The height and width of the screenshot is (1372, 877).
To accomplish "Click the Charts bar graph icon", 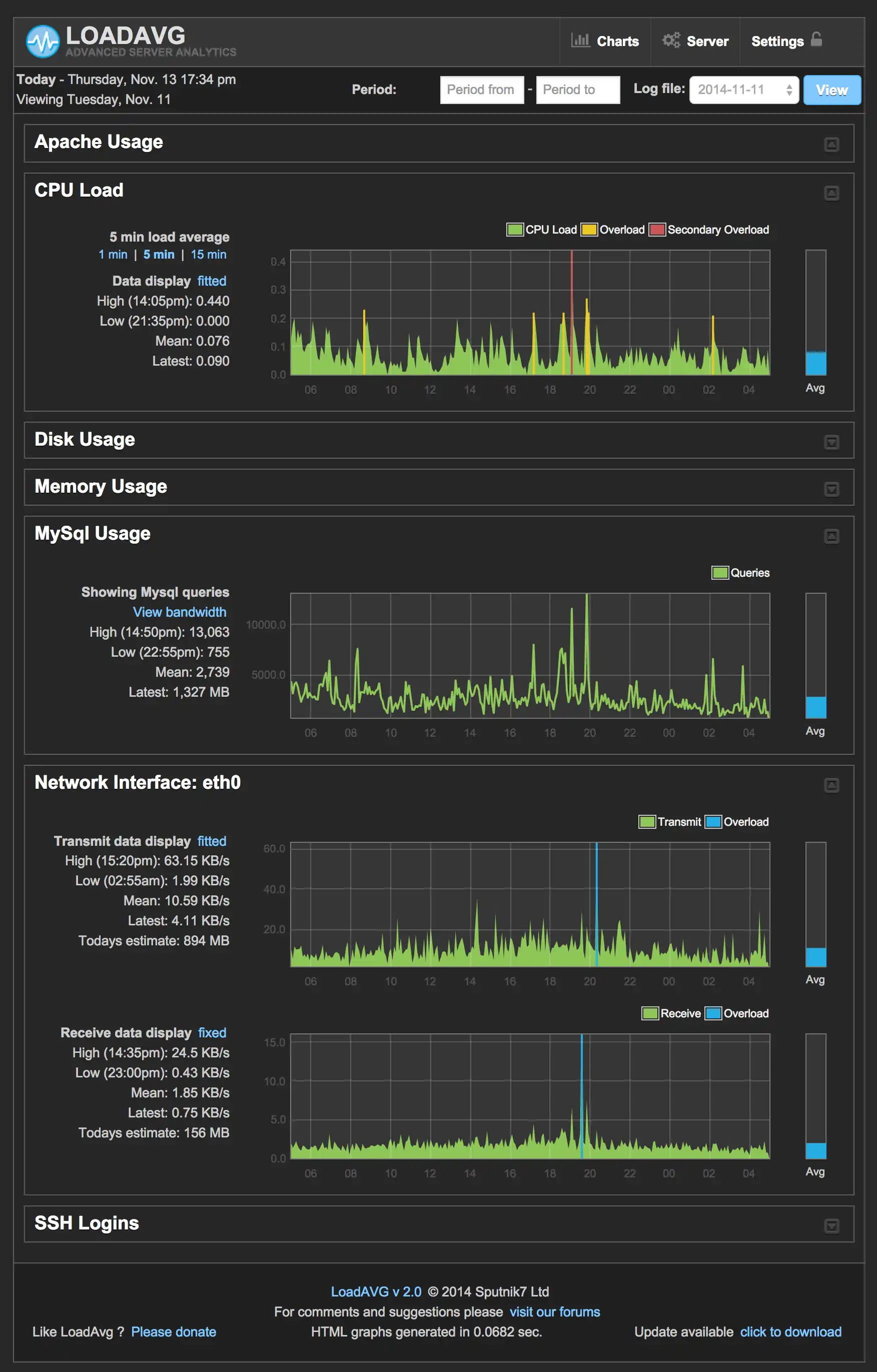I will point(580,40).
